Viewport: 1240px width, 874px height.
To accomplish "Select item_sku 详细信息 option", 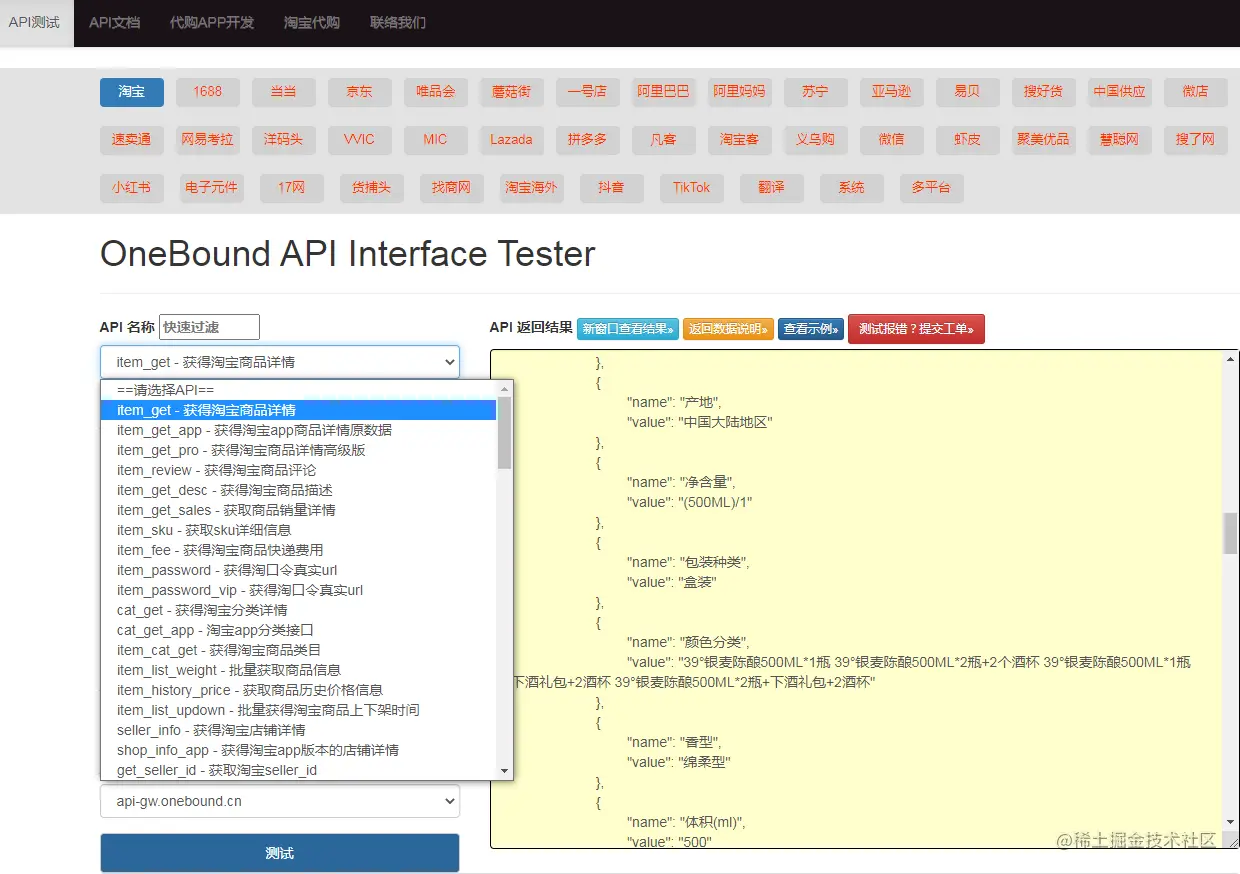I will pos(298,530).
